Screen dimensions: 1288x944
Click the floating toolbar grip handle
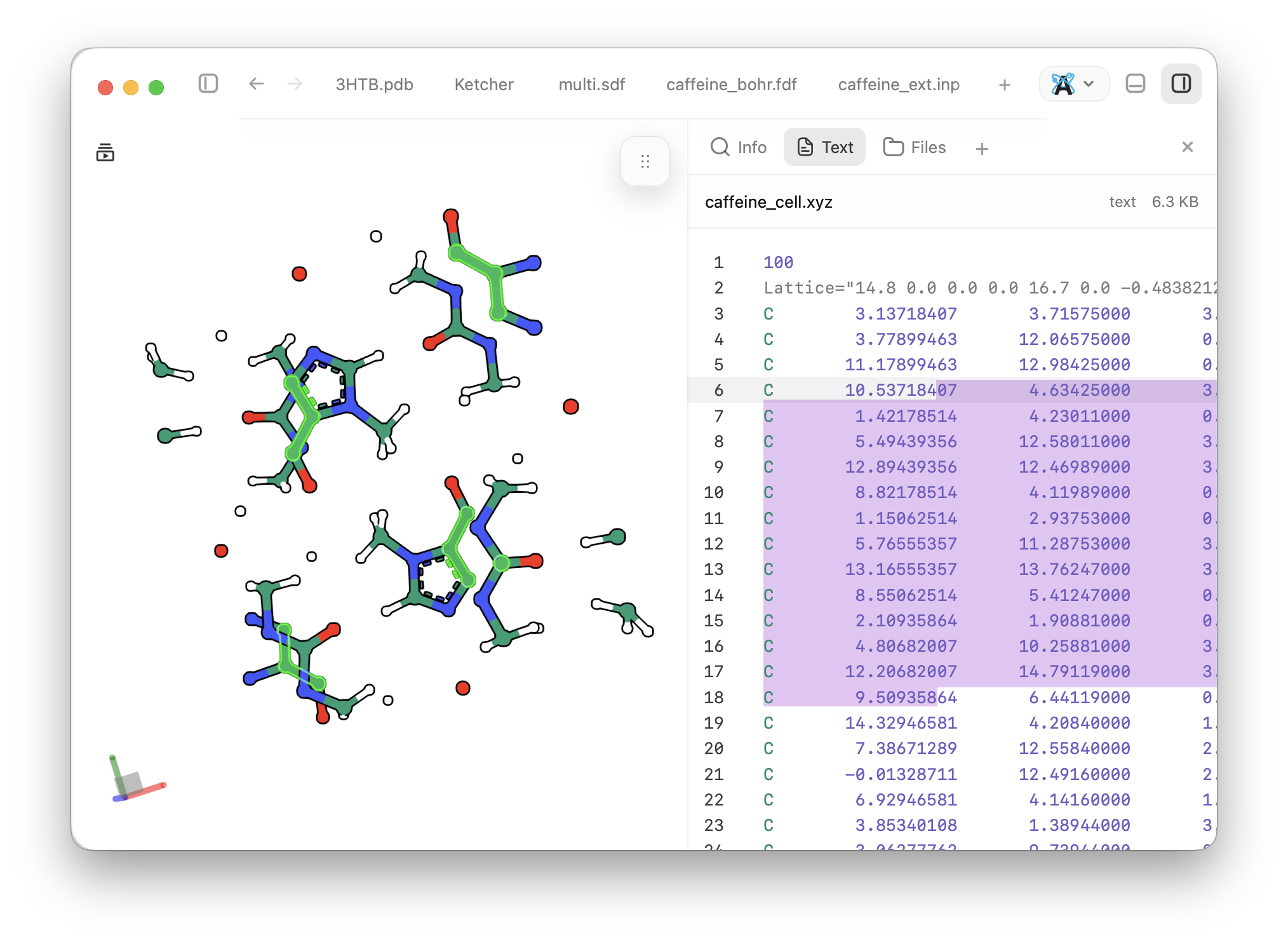pos(645,161)
